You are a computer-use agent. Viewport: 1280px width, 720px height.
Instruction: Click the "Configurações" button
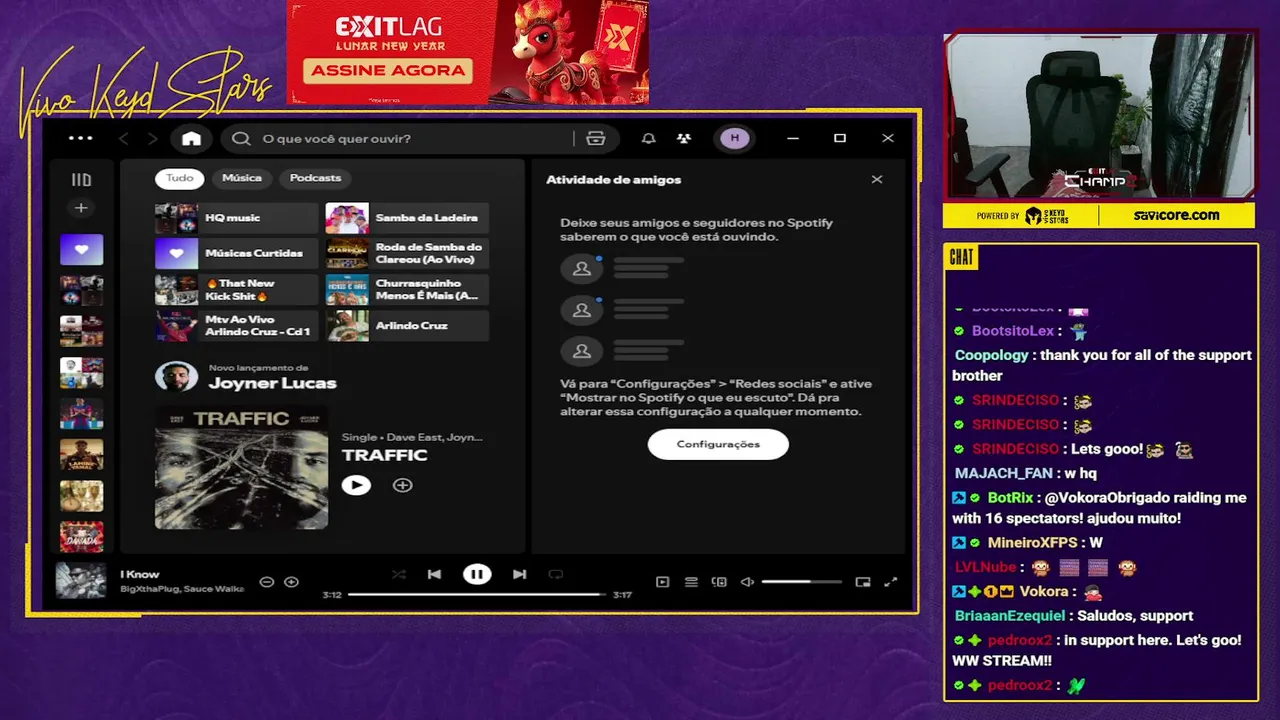click(718, 444)
